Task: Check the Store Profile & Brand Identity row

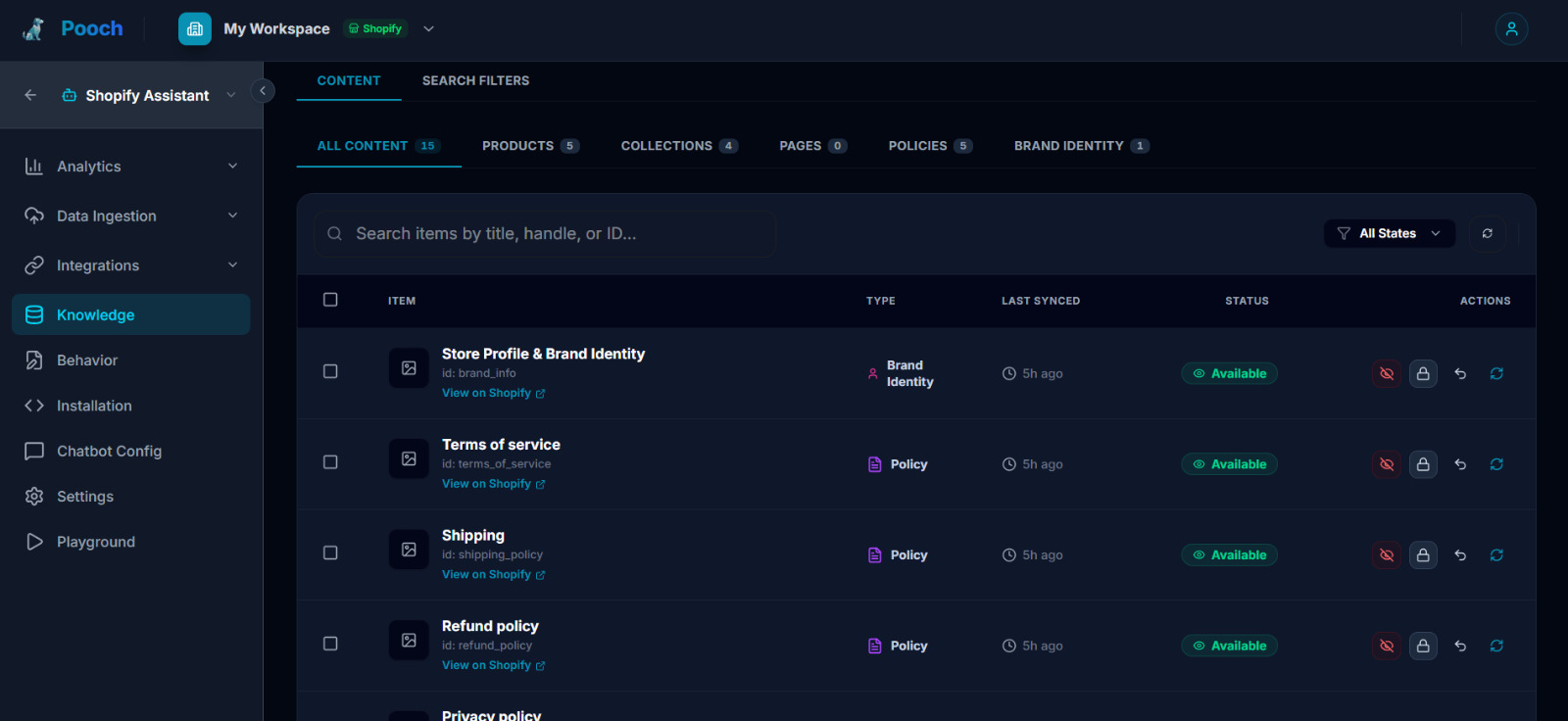Action: click(x=330, y=371)
